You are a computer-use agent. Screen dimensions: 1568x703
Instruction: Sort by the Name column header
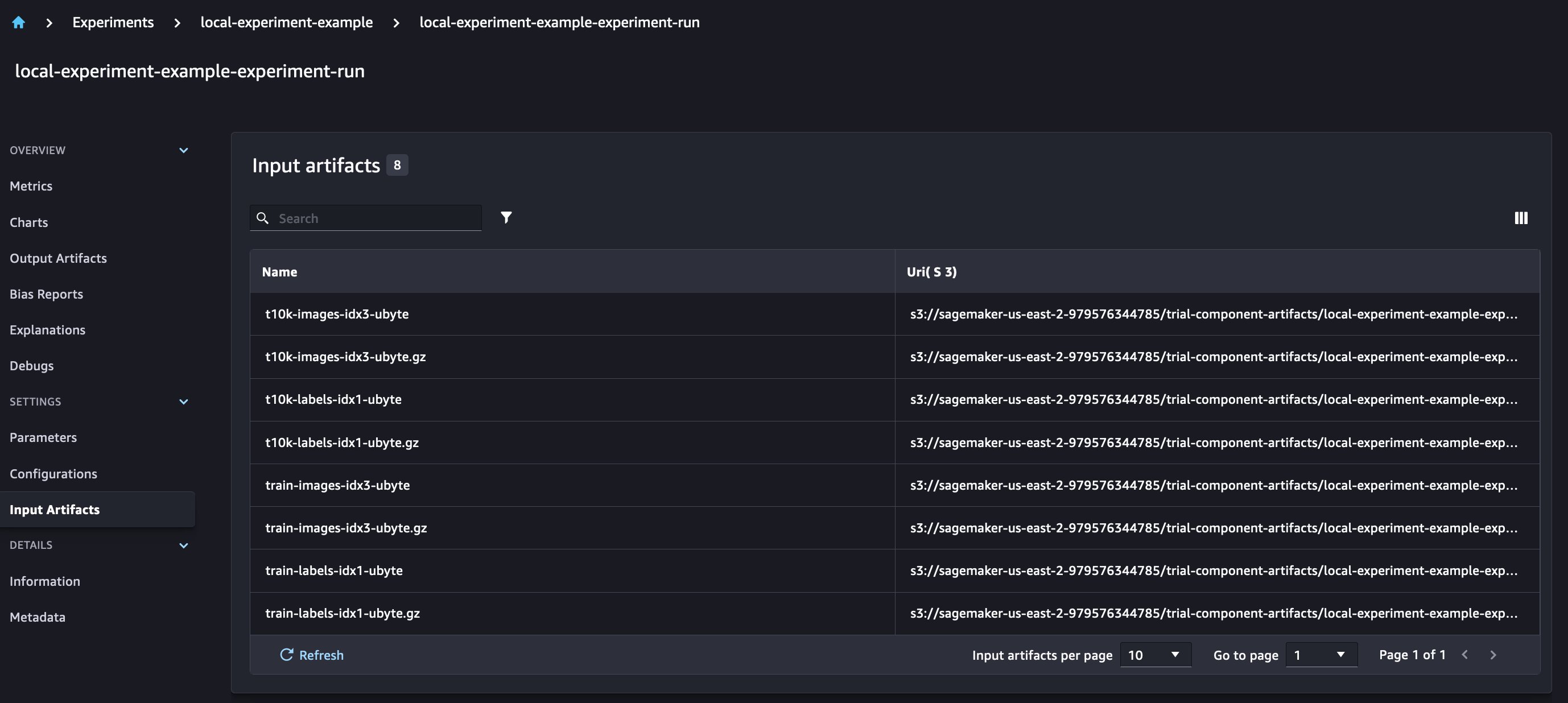coord(279,272)
